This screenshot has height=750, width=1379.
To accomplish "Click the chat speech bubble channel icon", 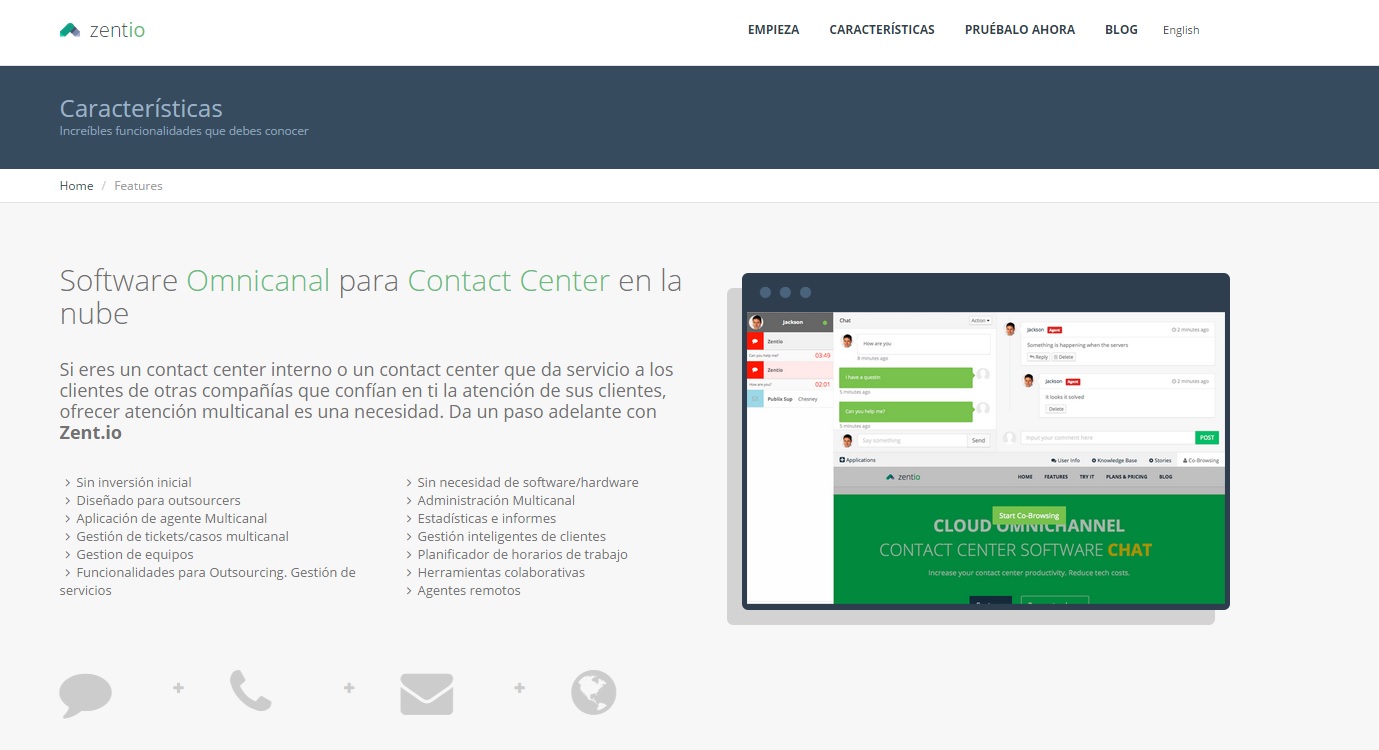I will click(86, 694).
